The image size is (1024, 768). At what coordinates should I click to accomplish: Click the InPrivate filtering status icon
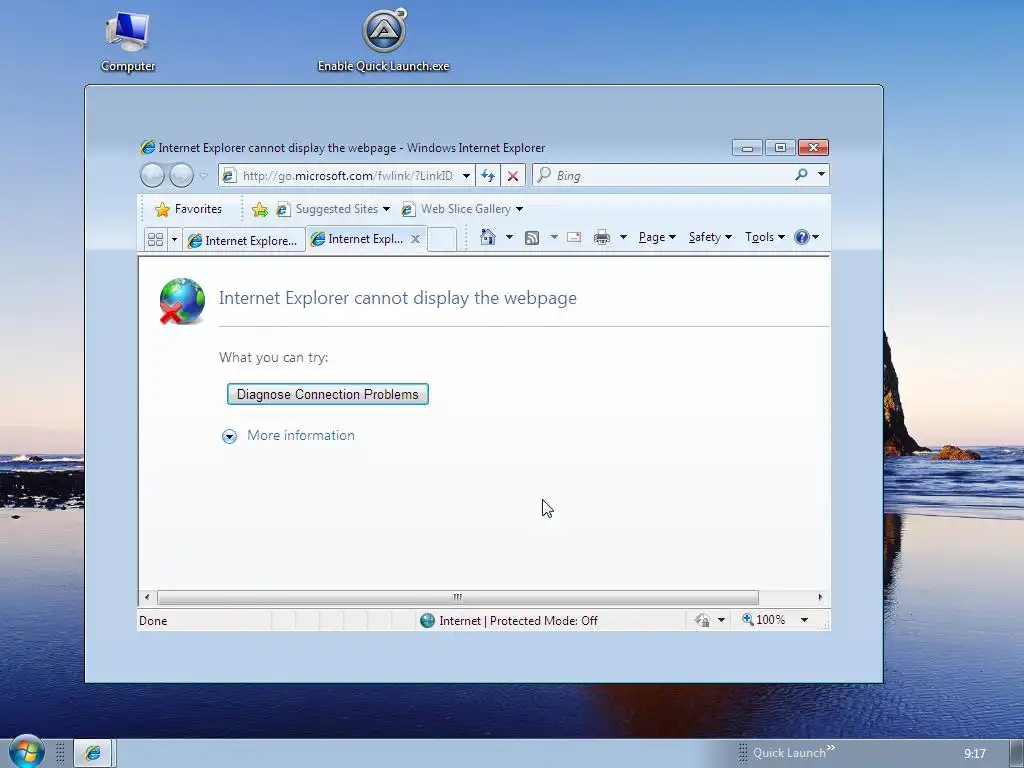point(702,620)
